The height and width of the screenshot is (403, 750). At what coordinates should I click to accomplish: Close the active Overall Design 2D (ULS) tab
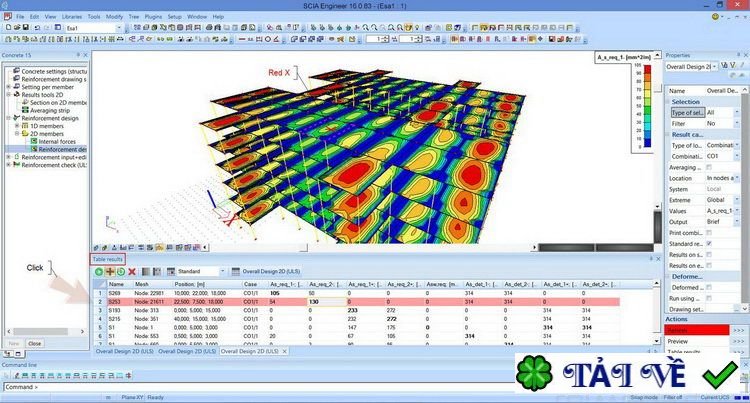pyautogui.click(x=285, y=351)
